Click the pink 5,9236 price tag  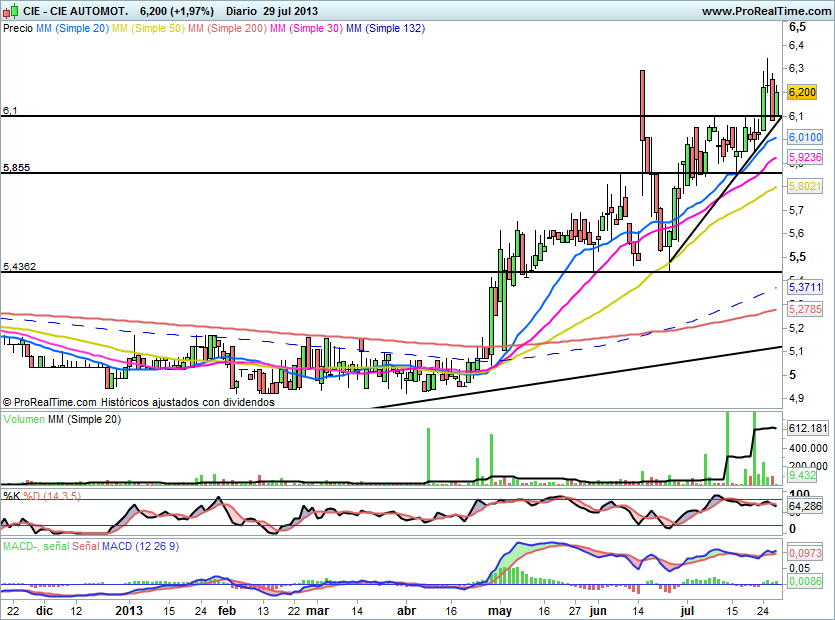point(805,157)
